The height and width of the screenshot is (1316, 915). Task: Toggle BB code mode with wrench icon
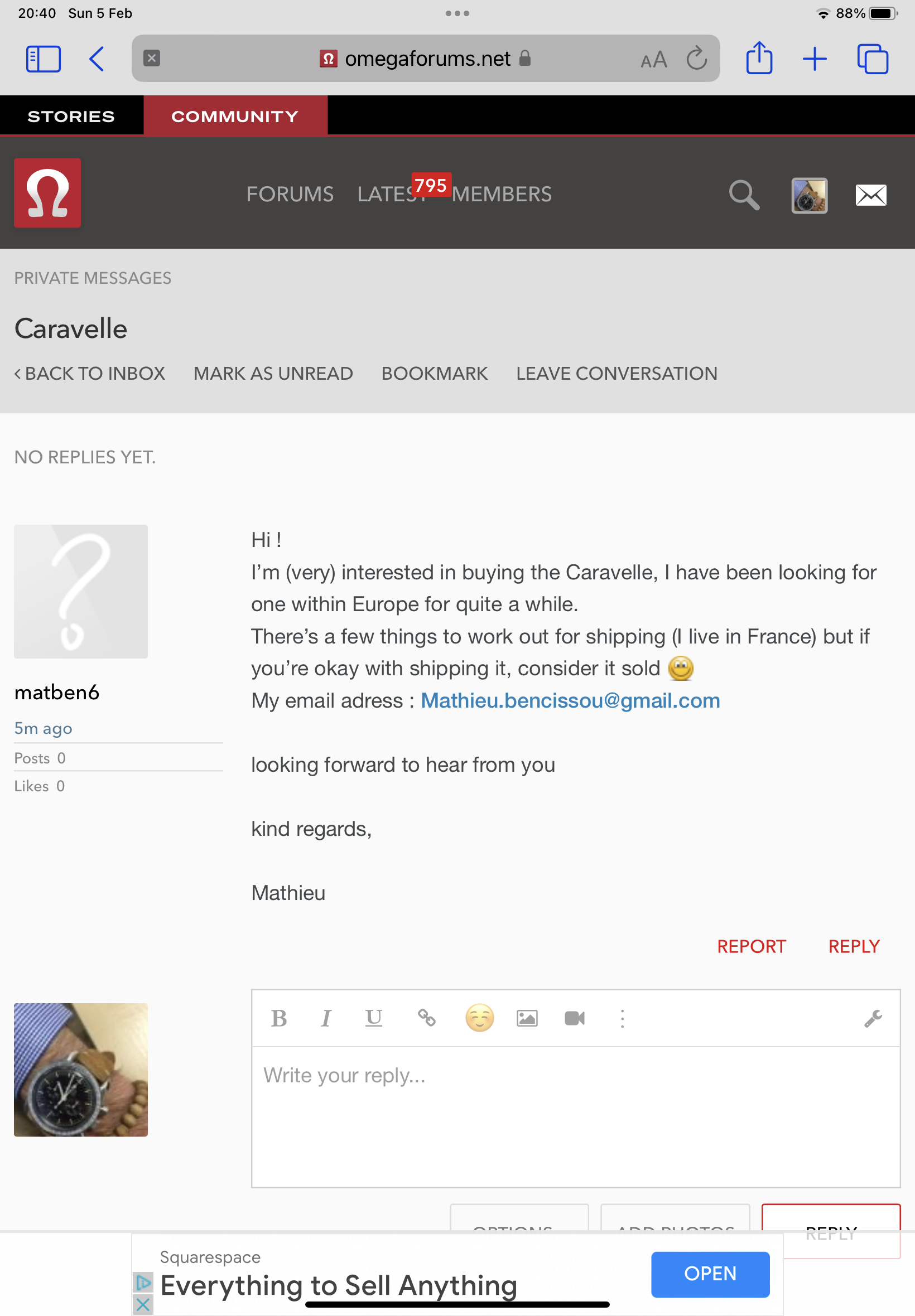pyautogui.click(x=873, y=1018)
